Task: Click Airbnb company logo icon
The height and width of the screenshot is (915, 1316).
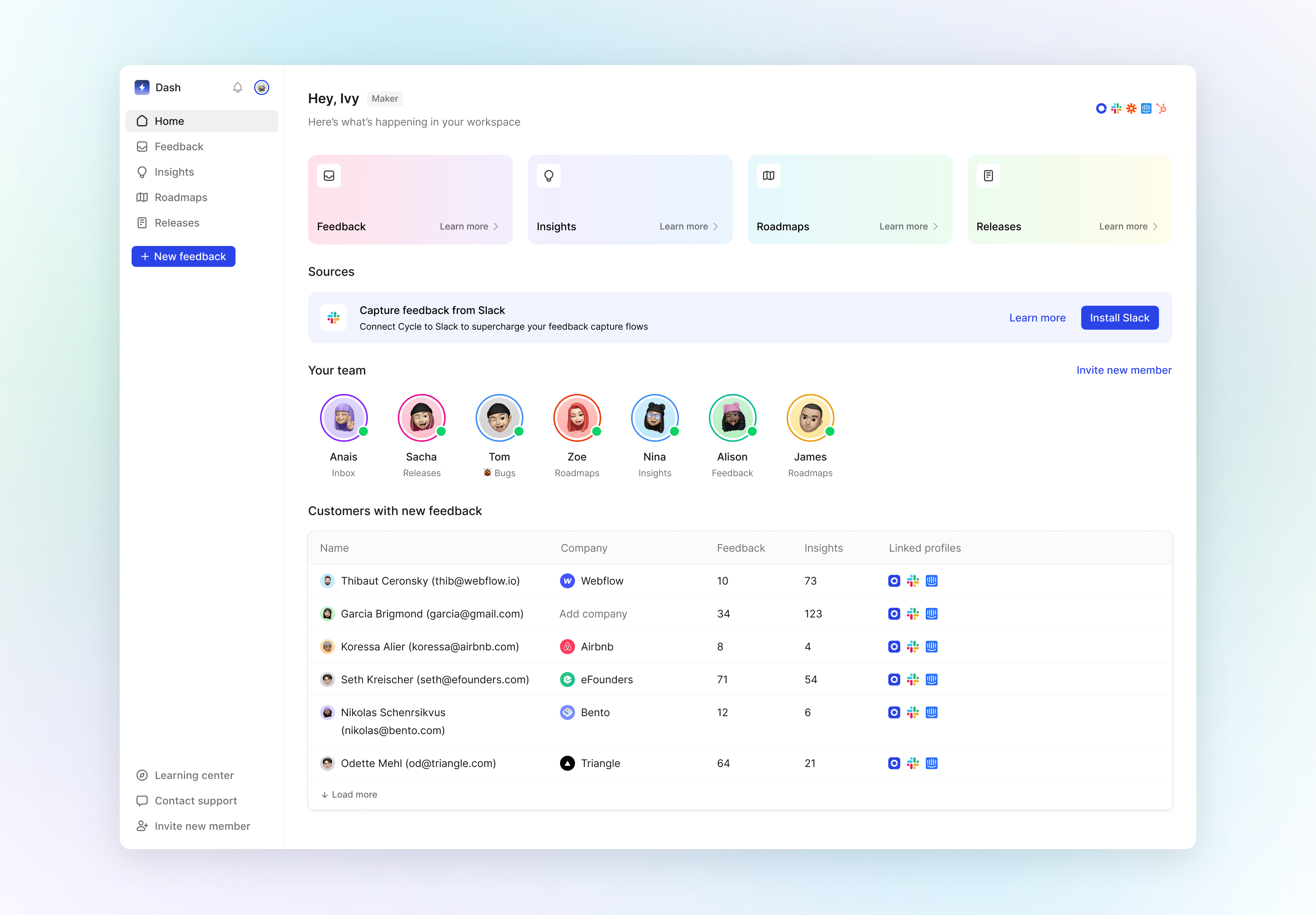Action: click(567, 647)
